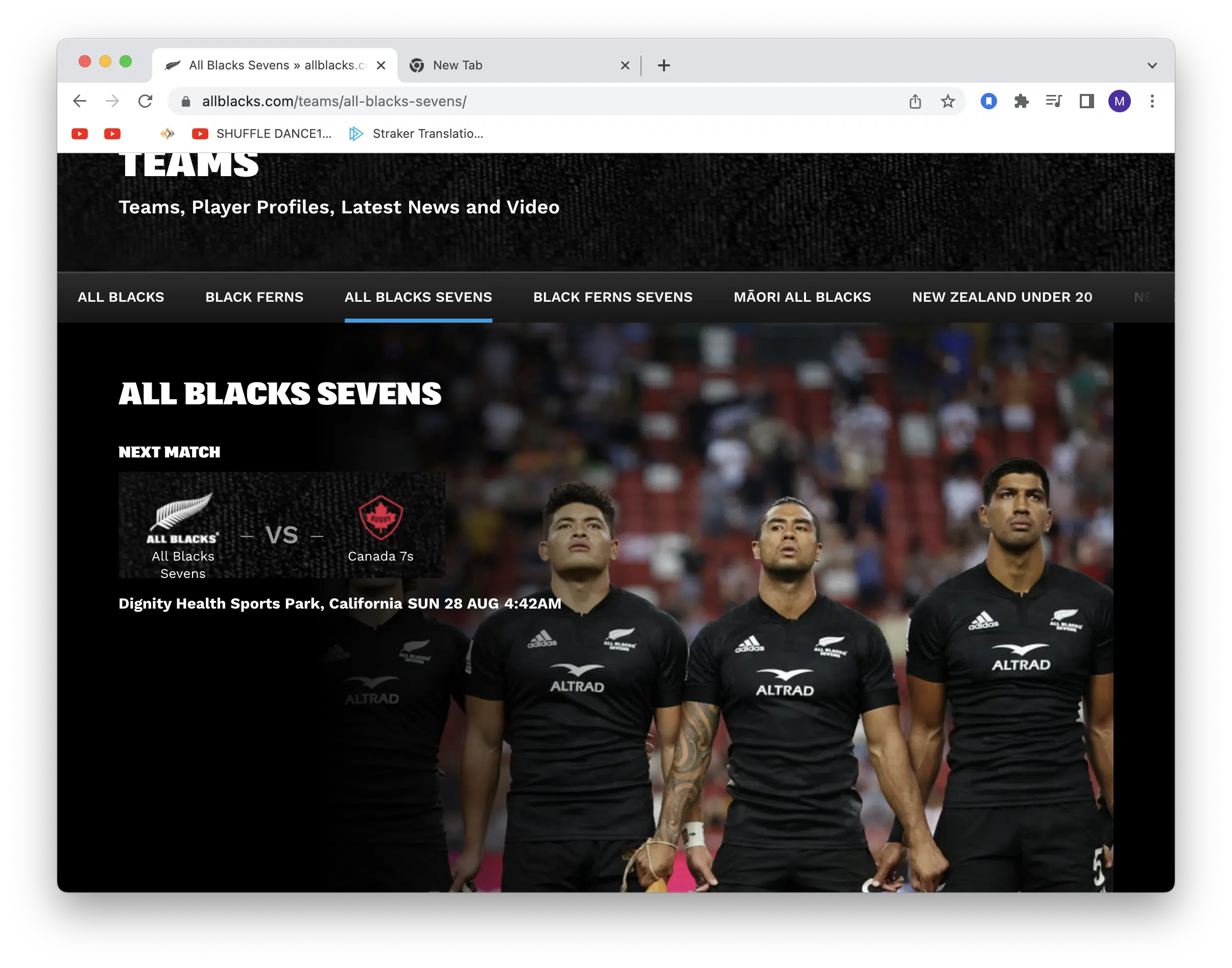
Task: Open the second YouTube bookmark icon
Action: 112,134
